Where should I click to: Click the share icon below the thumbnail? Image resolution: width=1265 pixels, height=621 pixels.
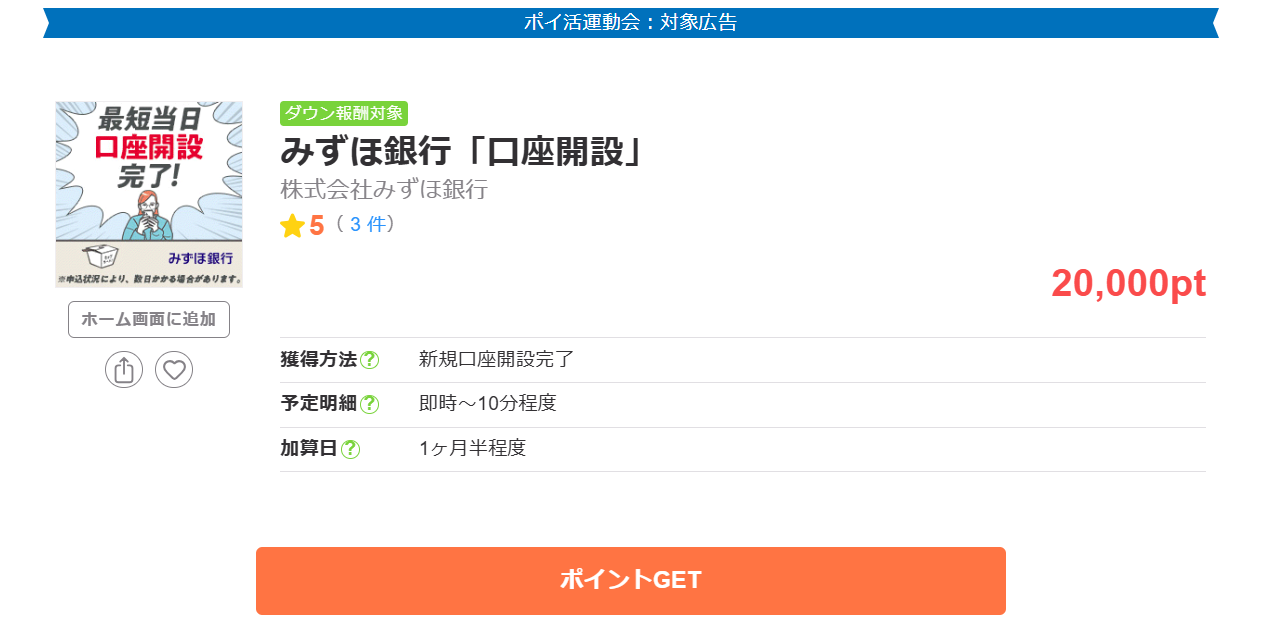pos(124,370)
